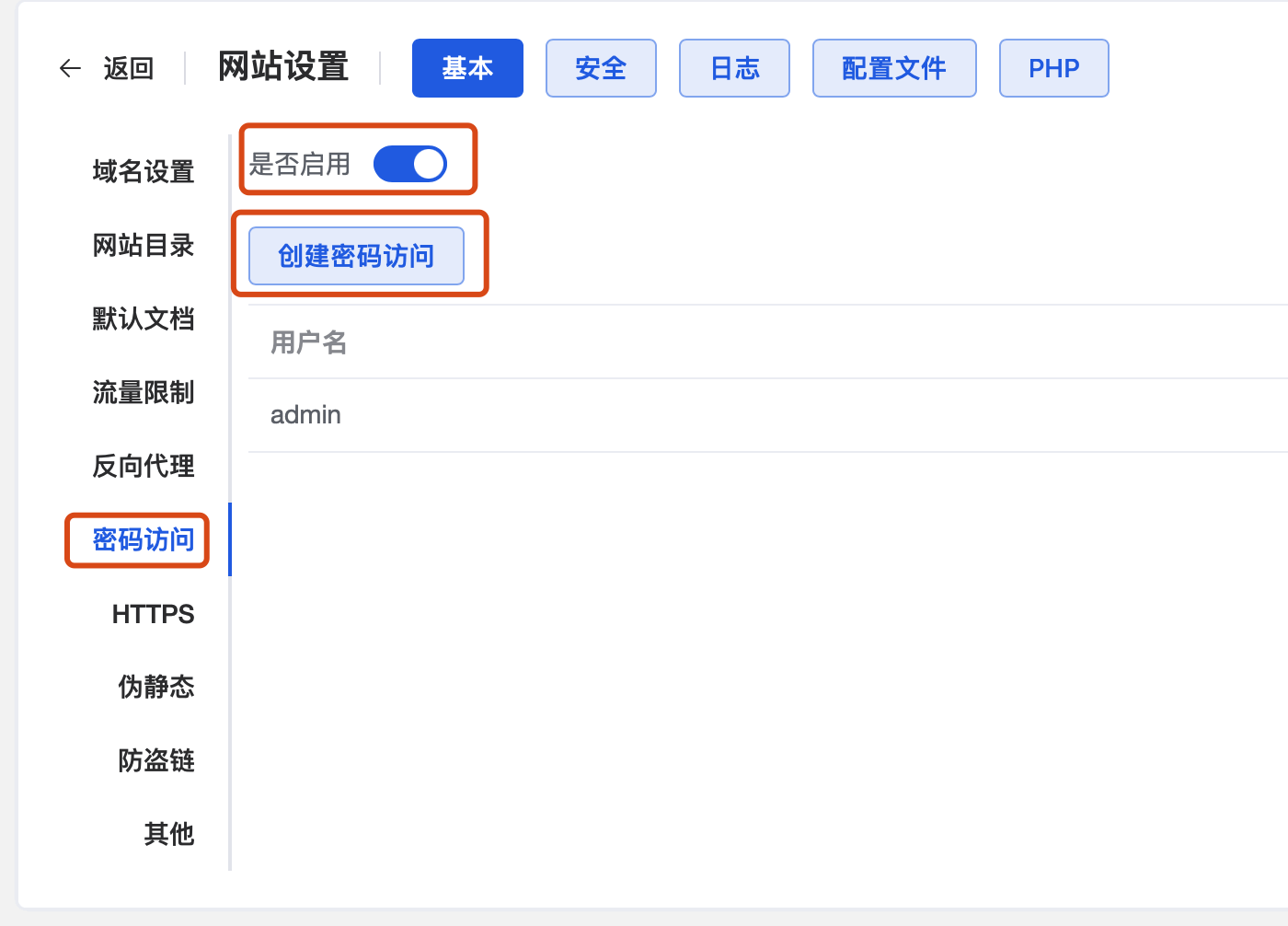Switch to the 安全 tab
The image size is (1288, 926).
[x=601, y=67]
